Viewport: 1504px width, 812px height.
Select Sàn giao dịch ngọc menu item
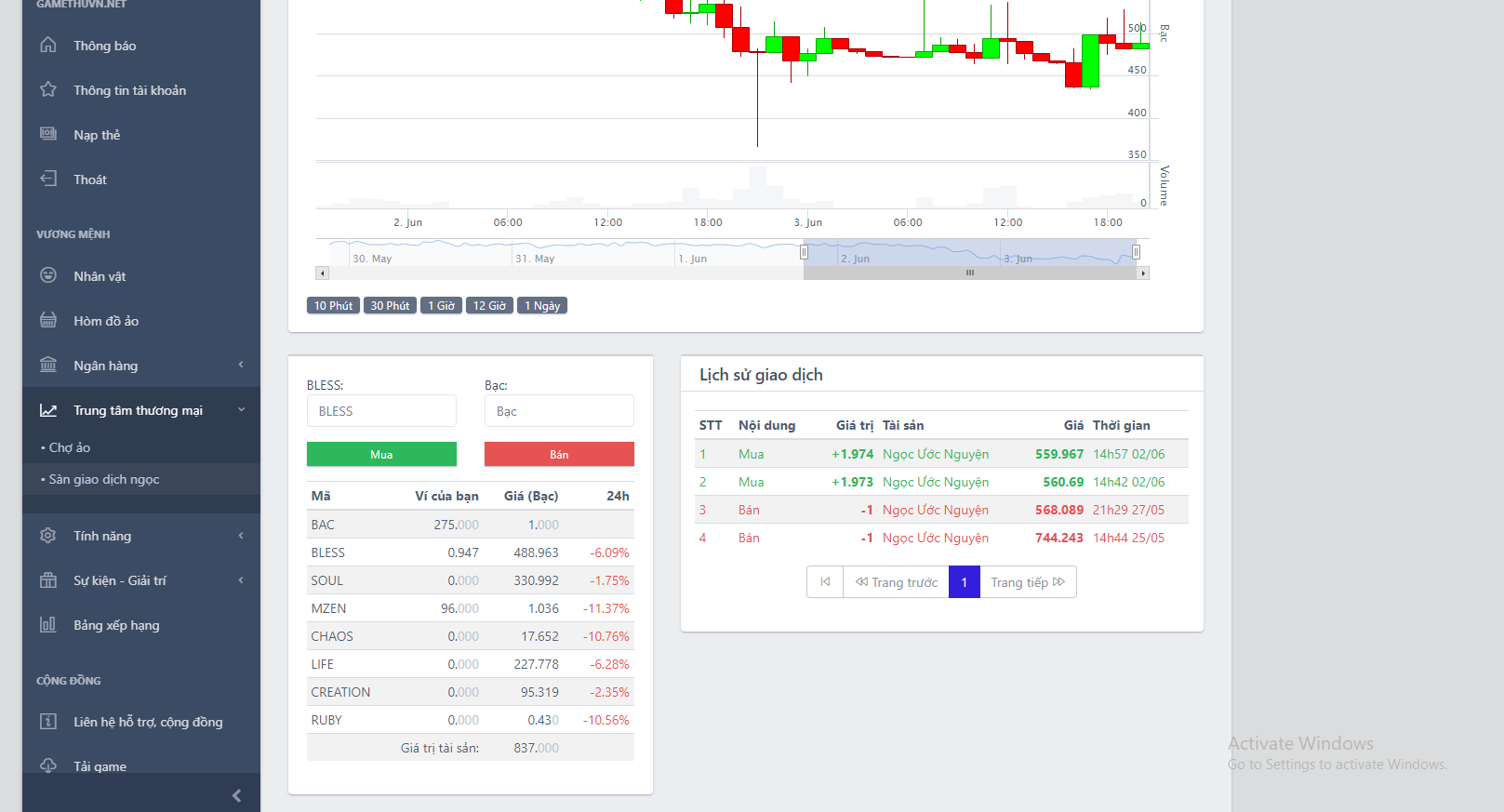pyautogui.click(x=104, y=479)
